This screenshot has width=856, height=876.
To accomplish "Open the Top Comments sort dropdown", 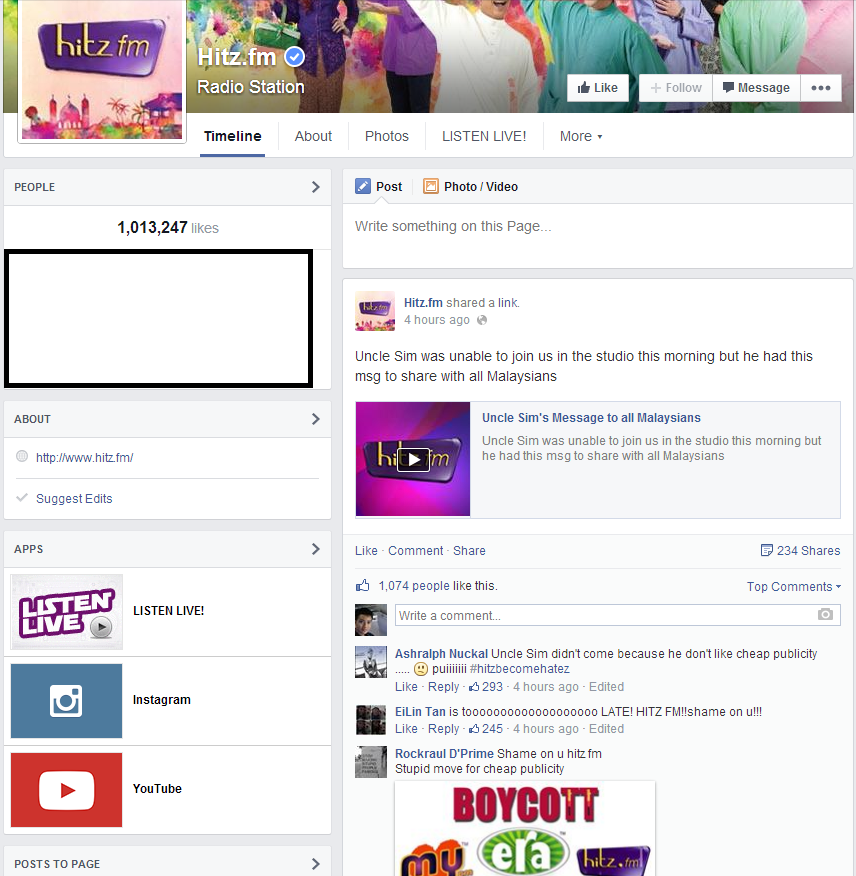I will pos(794,587).
